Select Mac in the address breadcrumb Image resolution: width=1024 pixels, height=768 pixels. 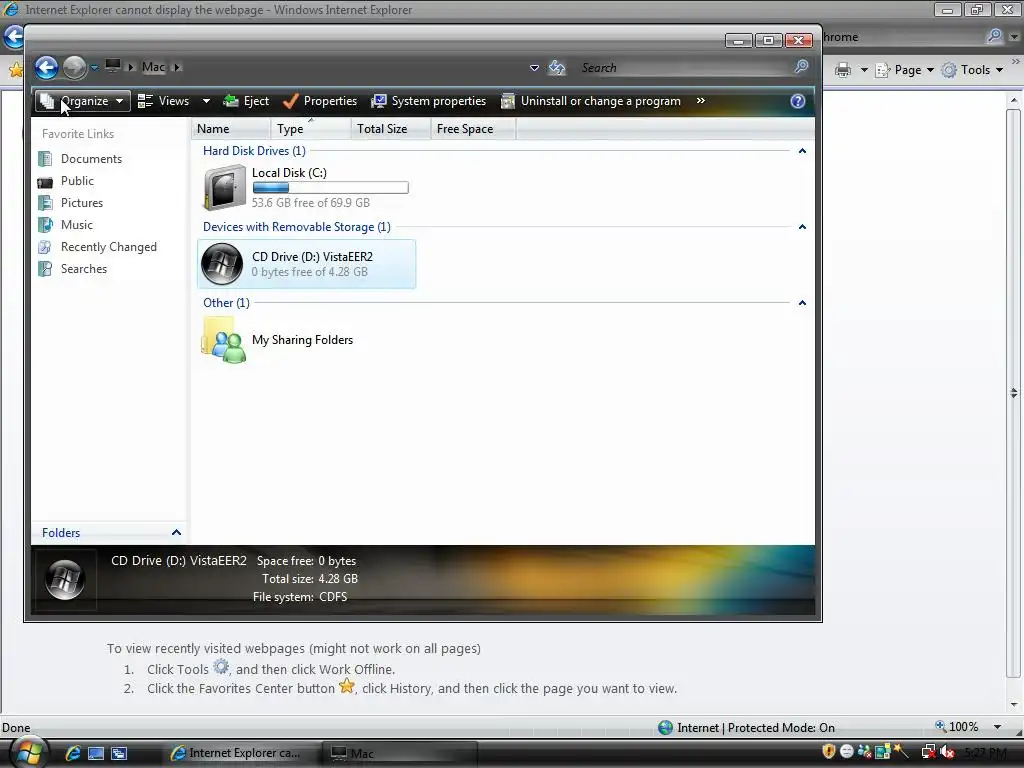(x=153, y=67)
